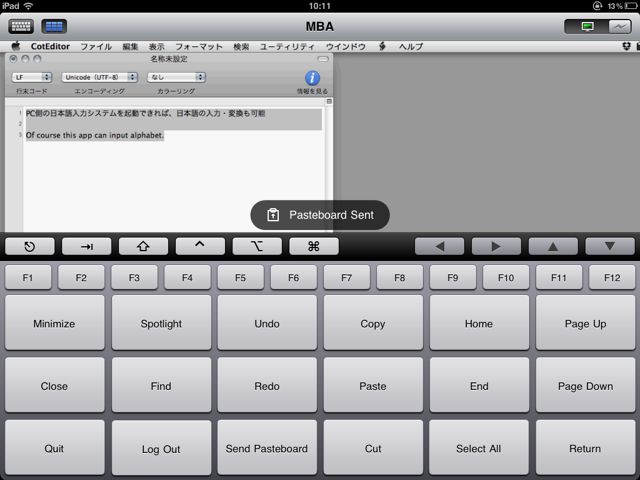The image size is (640, 480).
Task: Toggle the Control modifier key
Action: (x=200, y=247)
